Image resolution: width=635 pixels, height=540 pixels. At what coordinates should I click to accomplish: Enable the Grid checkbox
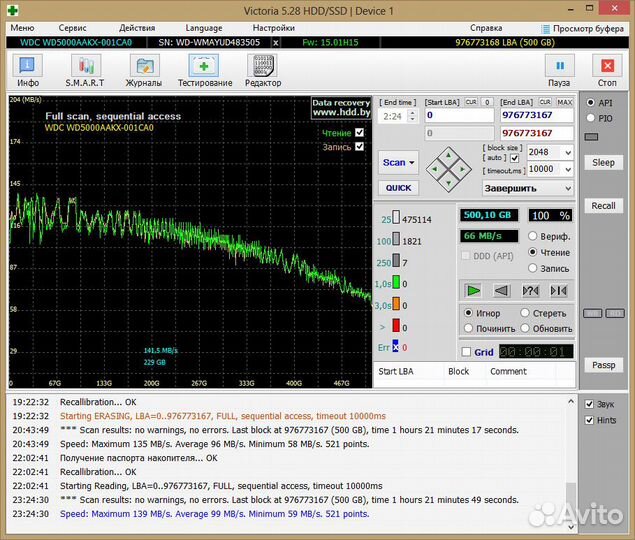[467, 352]
